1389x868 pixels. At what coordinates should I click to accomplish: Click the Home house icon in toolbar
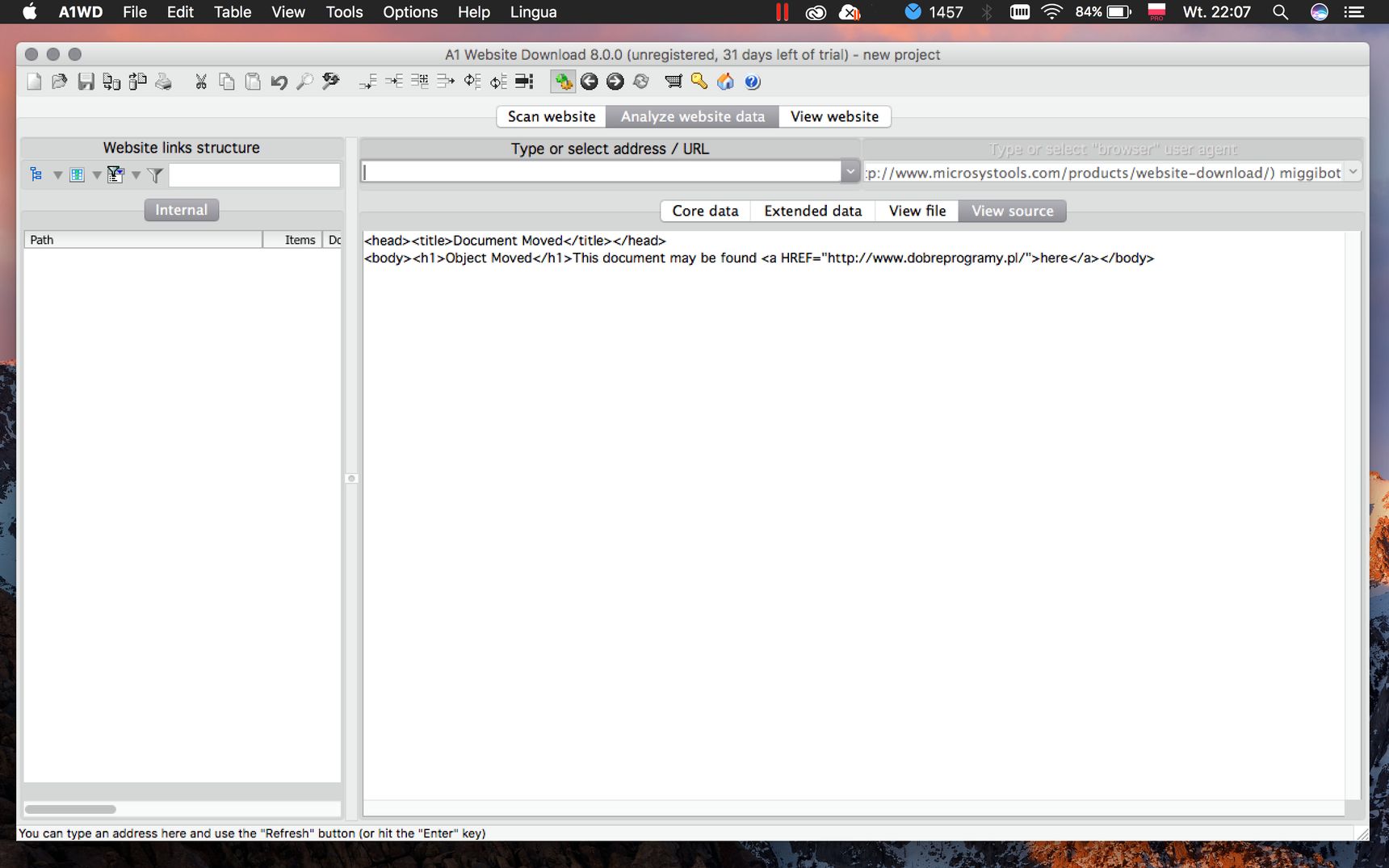pos(725,82)
